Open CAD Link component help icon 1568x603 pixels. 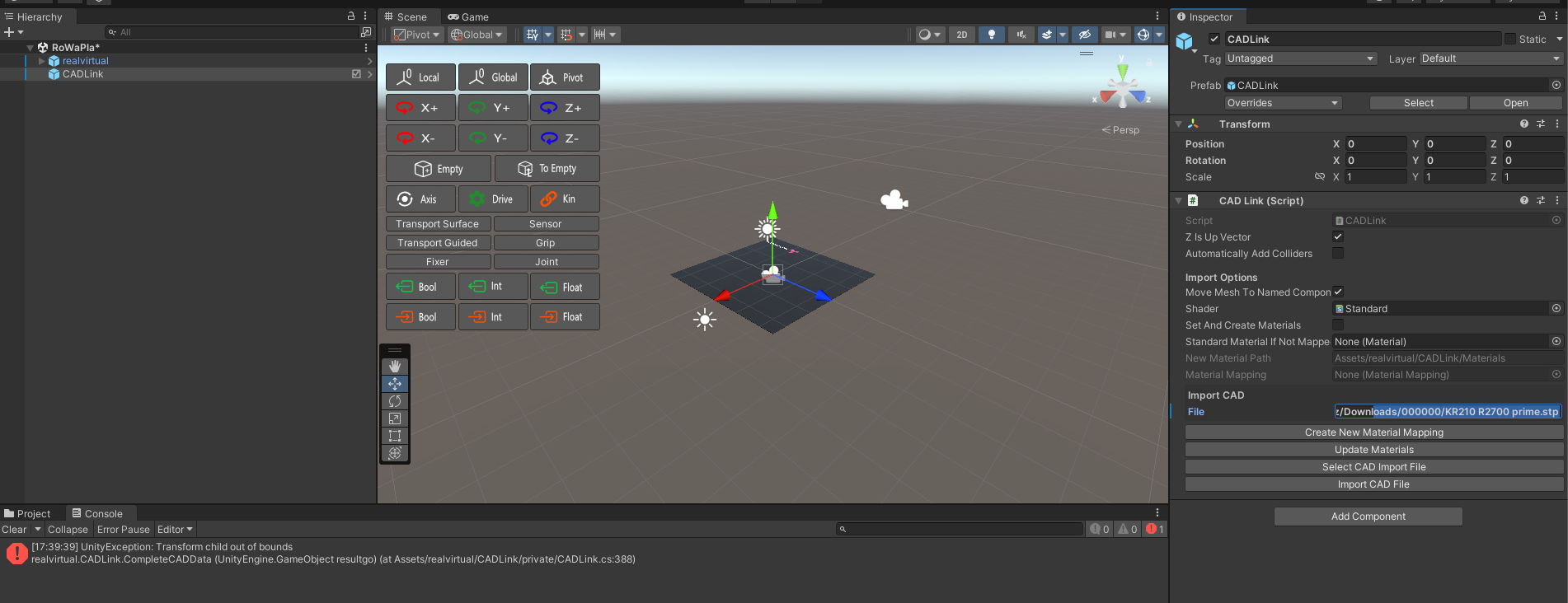click(x=1524, y=200)
